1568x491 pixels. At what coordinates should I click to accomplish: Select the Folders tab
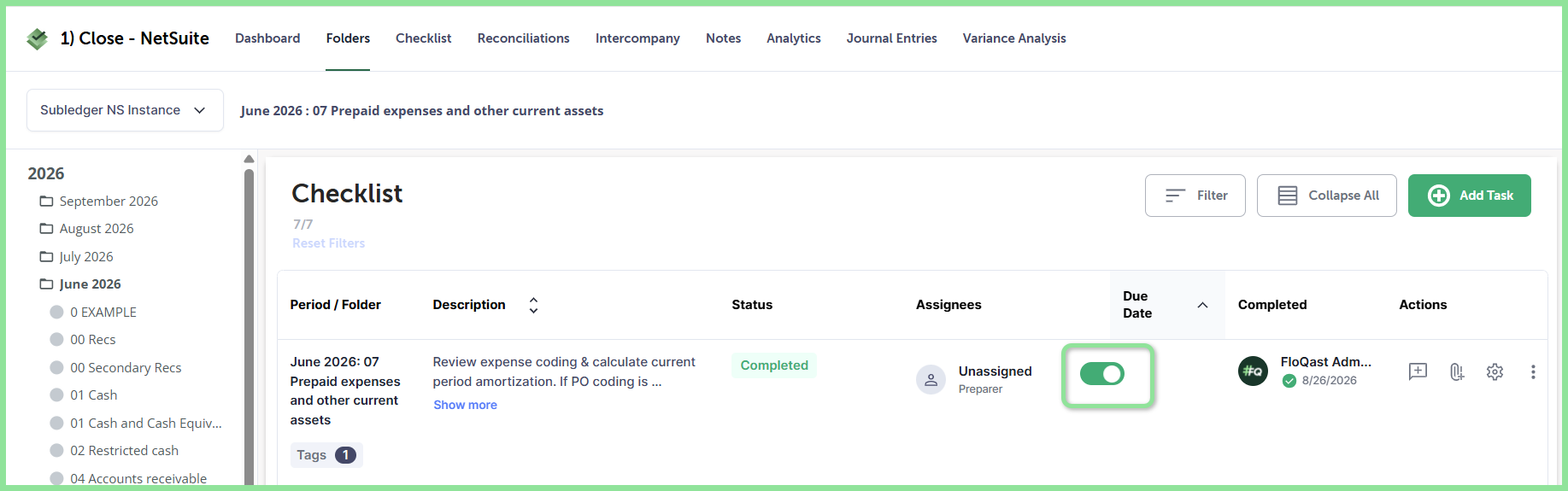pos(348,38)
